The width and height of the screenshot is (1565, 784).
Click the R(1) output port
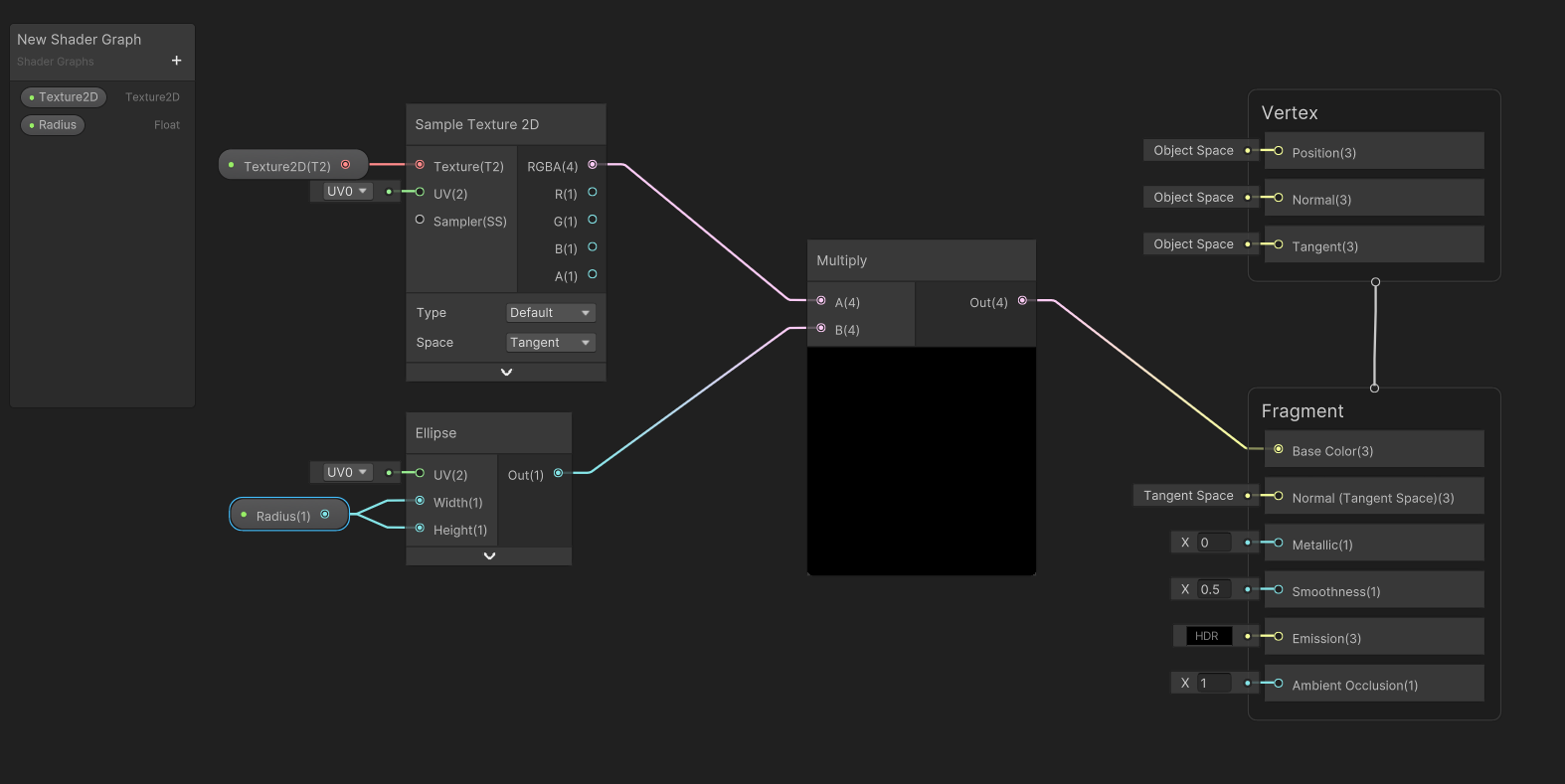[x=593, y=192]
